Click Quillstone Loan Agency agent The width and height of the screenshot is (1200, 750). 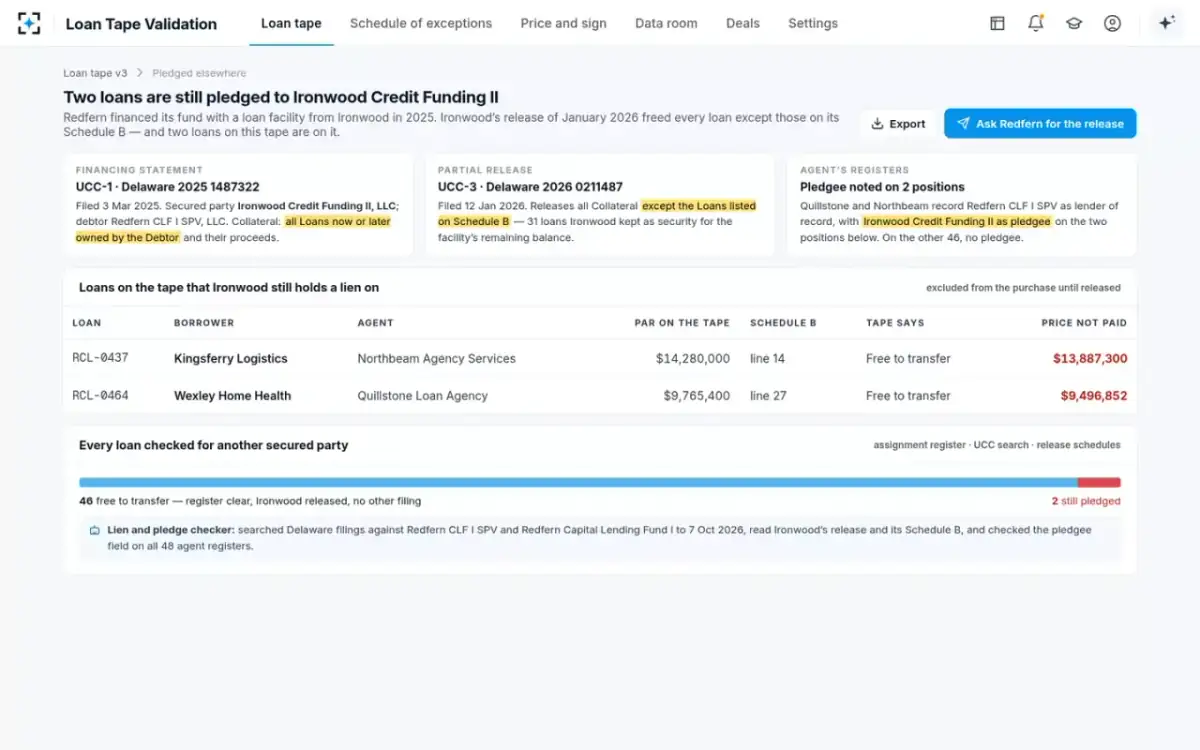pyautogui.click(x=422, y=395)
